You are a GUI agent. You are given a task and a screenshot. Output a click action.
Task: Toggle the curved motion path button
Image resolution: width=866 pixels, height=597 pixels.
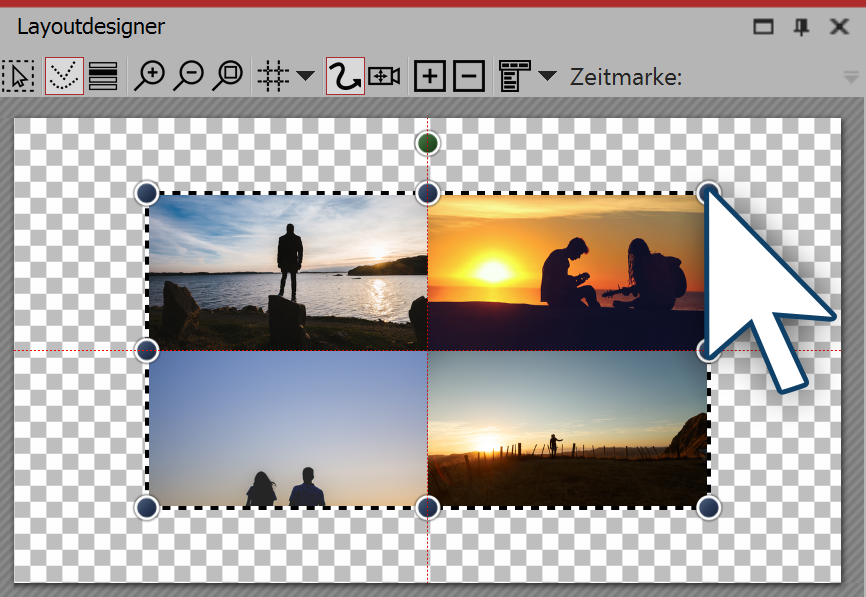[345, 76]
